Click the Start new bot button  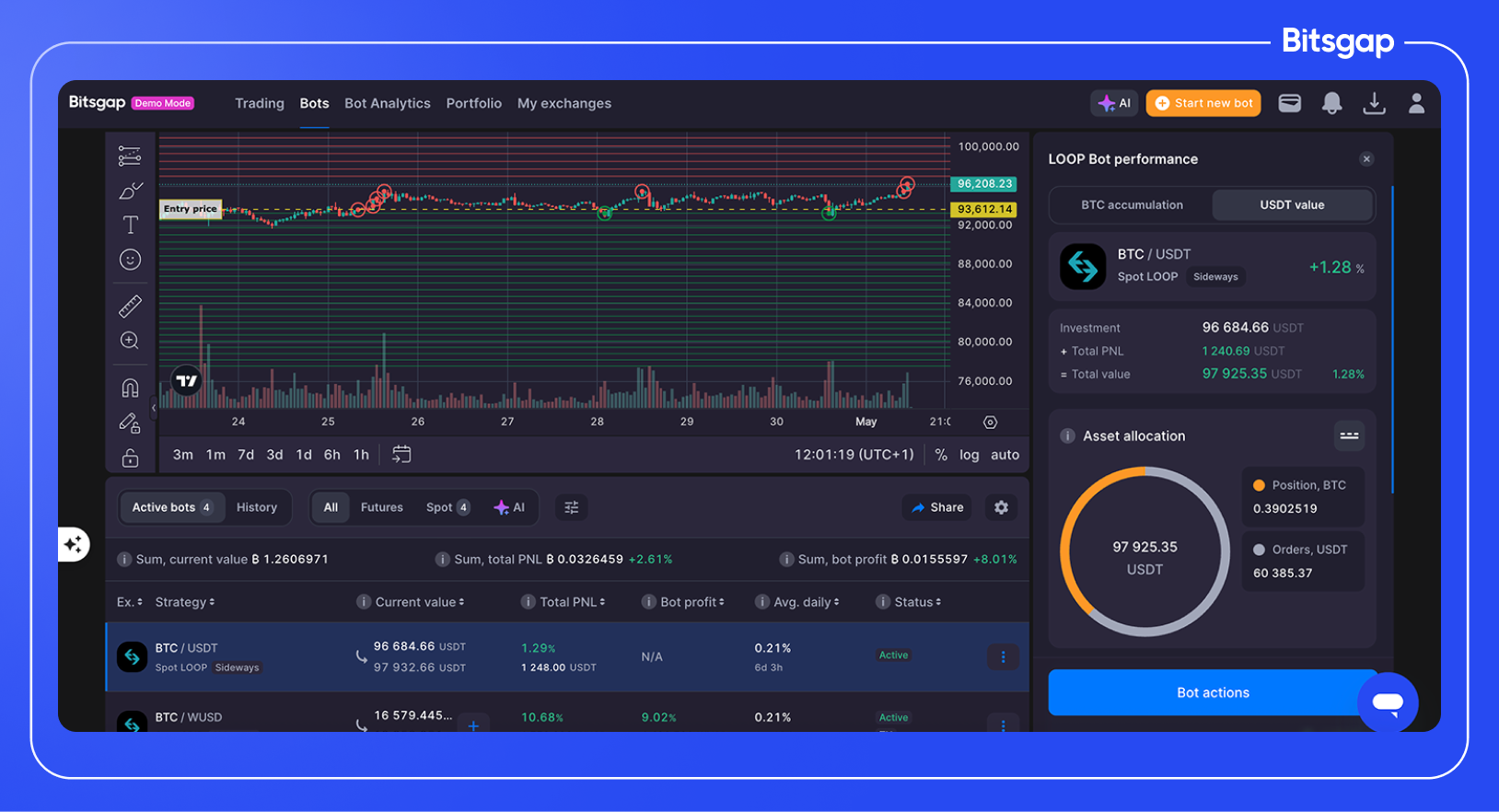(x=1203, y=103)
